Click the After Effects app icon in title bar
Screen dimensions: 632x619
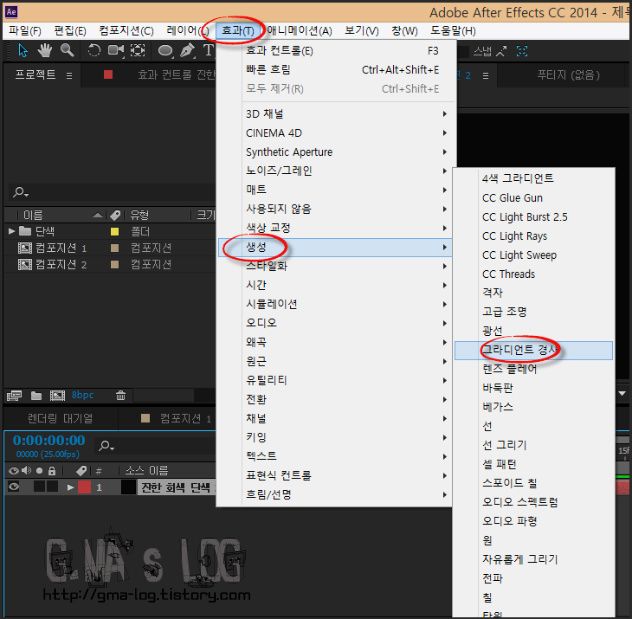pyautogui.click(x=11, y=12)
